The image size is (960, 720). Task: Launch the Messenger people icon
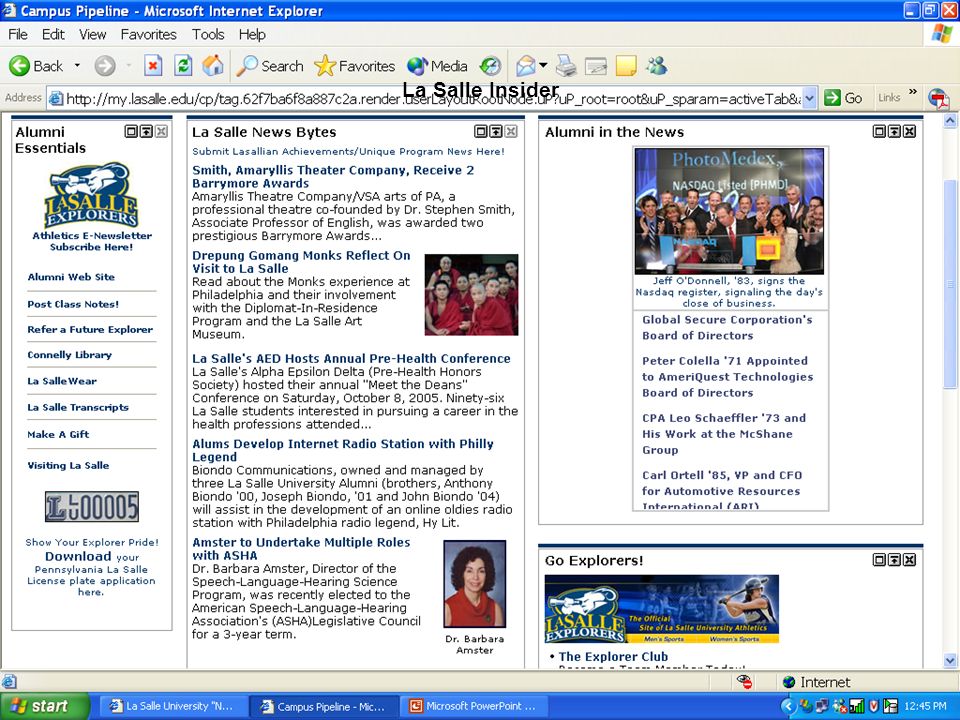pyautogui.click(x=656, y=66)
